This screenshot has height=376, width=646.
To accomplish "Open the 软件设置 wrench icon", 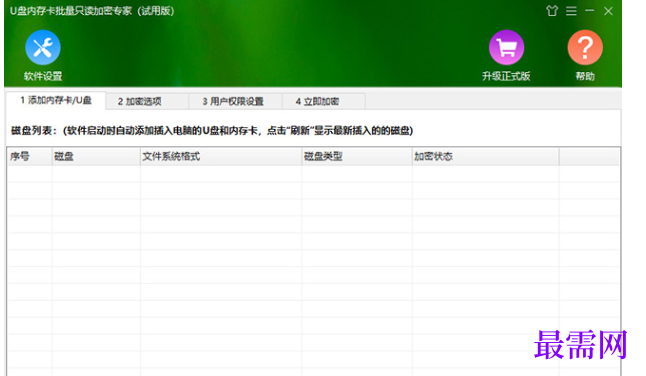I will pyautogui.click(x=43, y=47).
